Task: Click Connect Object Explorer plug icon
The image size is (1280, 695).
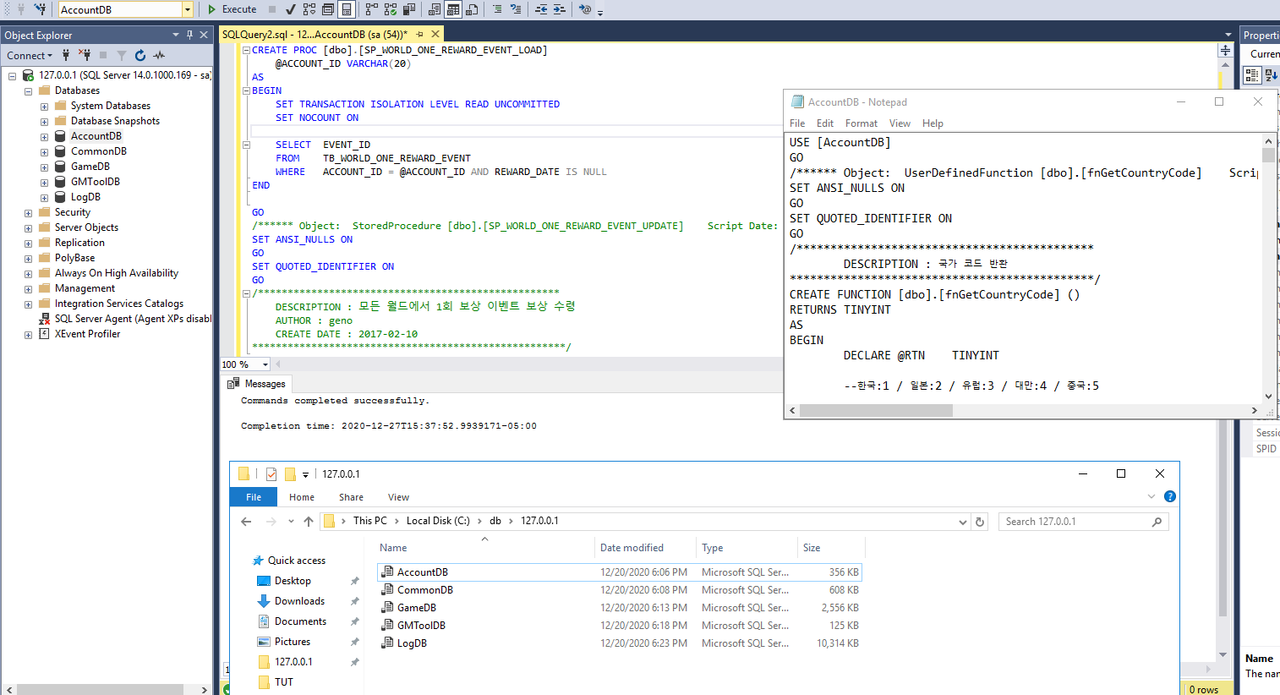Action: coord(66,55)
